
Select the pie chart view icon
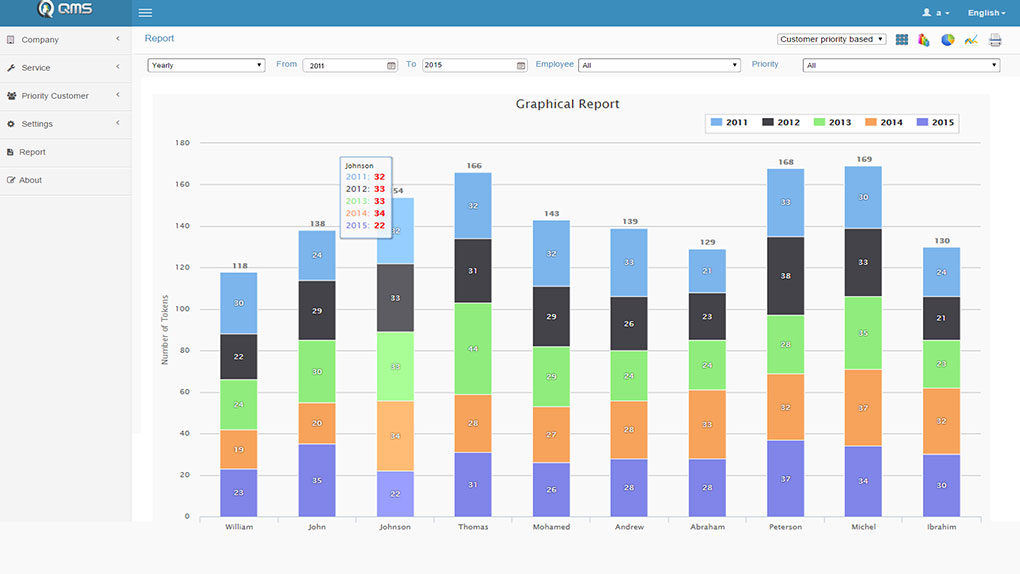click(x=947, y=40)
